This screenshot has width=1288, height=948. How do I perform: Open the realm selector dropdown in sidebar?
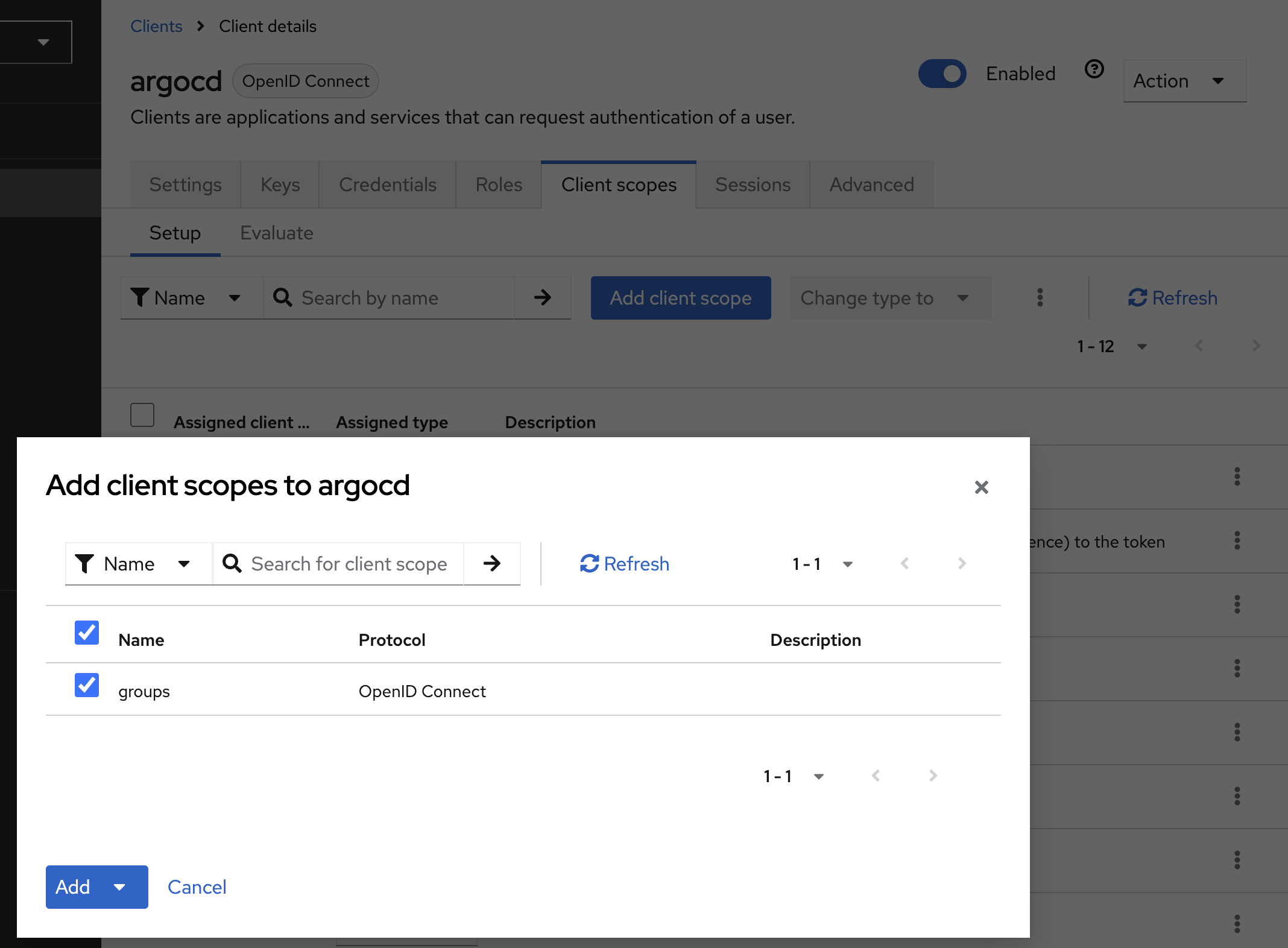tap(36, 42)
